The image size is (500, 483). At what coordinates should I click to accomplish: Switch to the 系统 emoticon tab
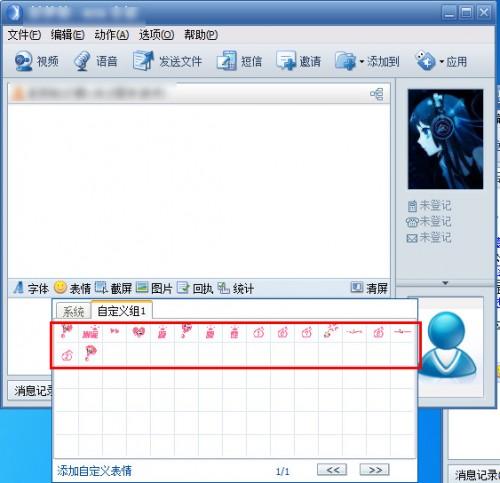[x=74, y=312]
